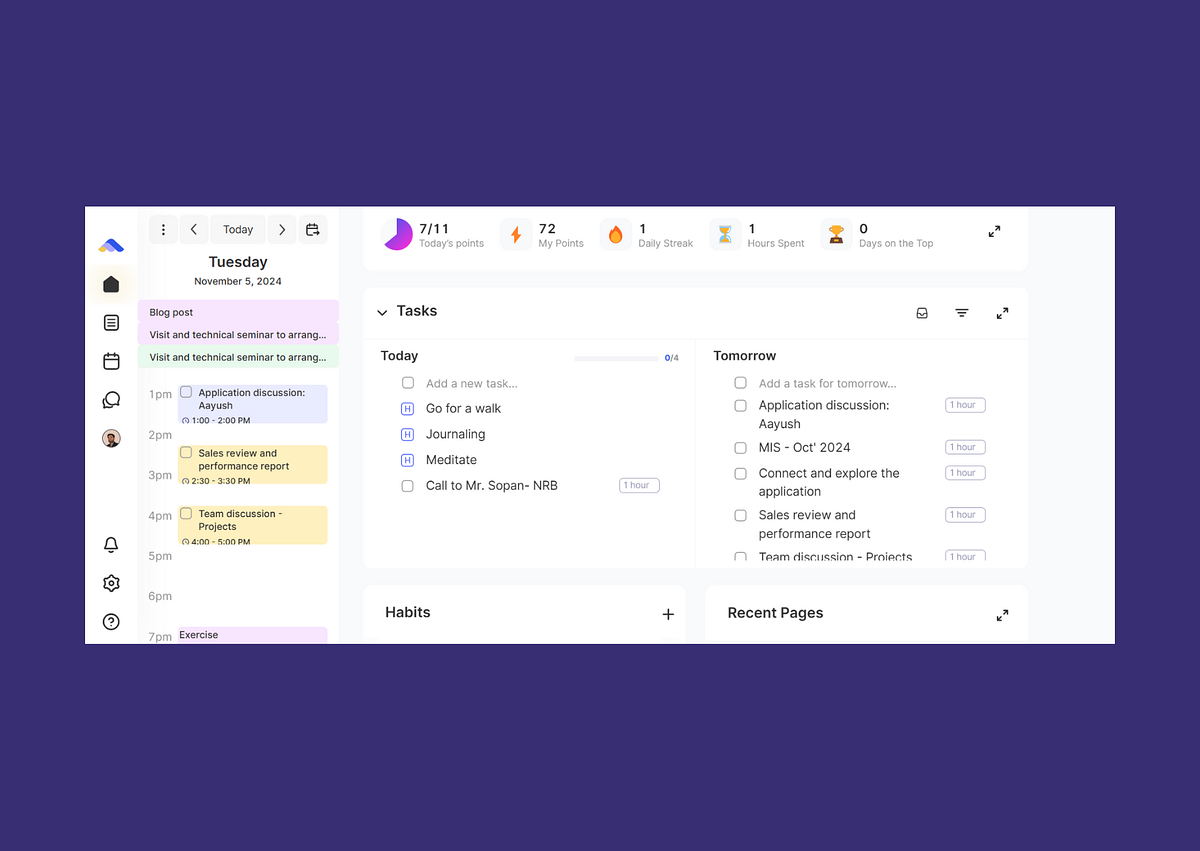Check the Journaling habit box

[407, 434]
